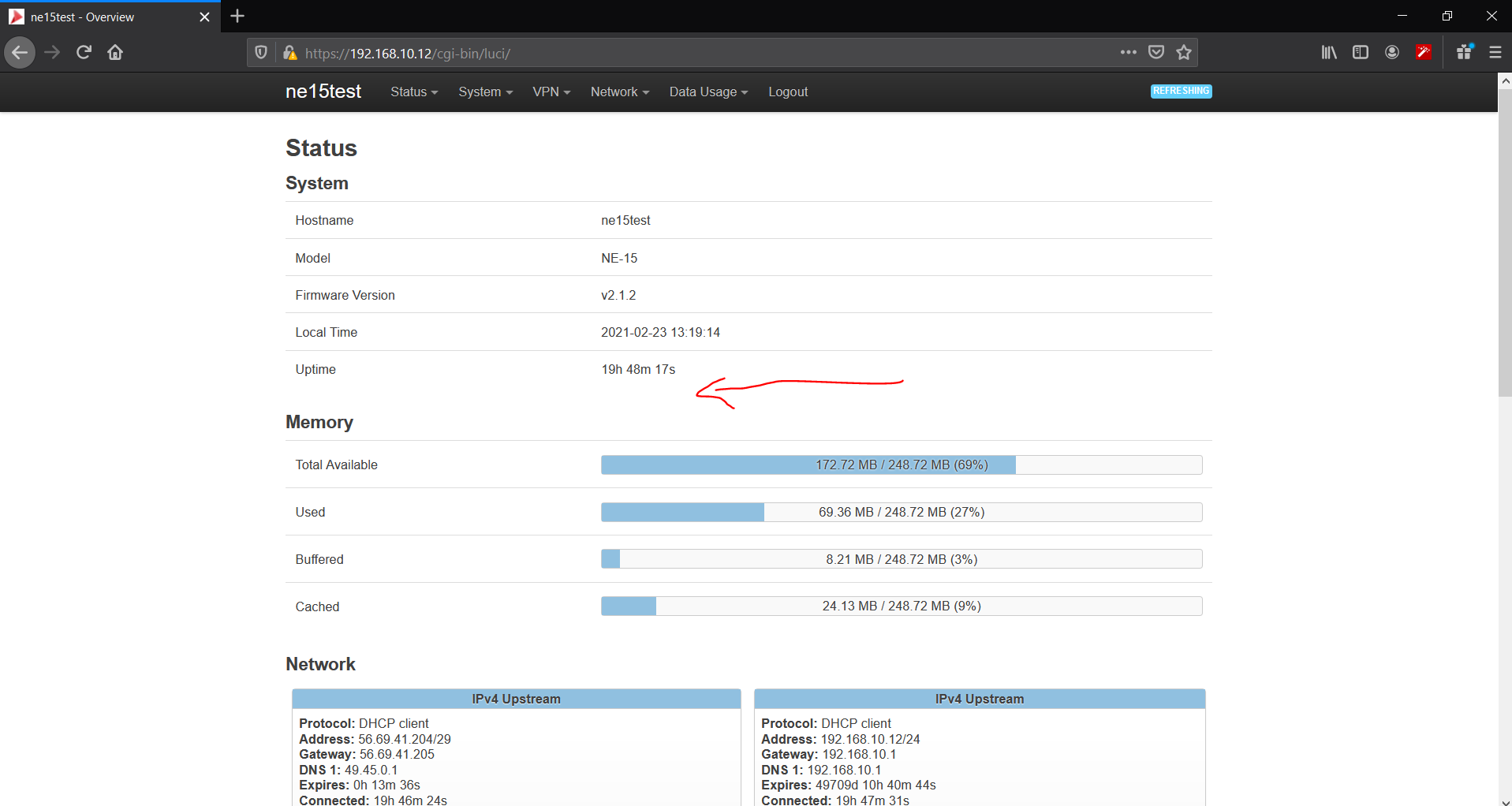
Task: Click the hostname value ne15test
Action: coord(625,220)
